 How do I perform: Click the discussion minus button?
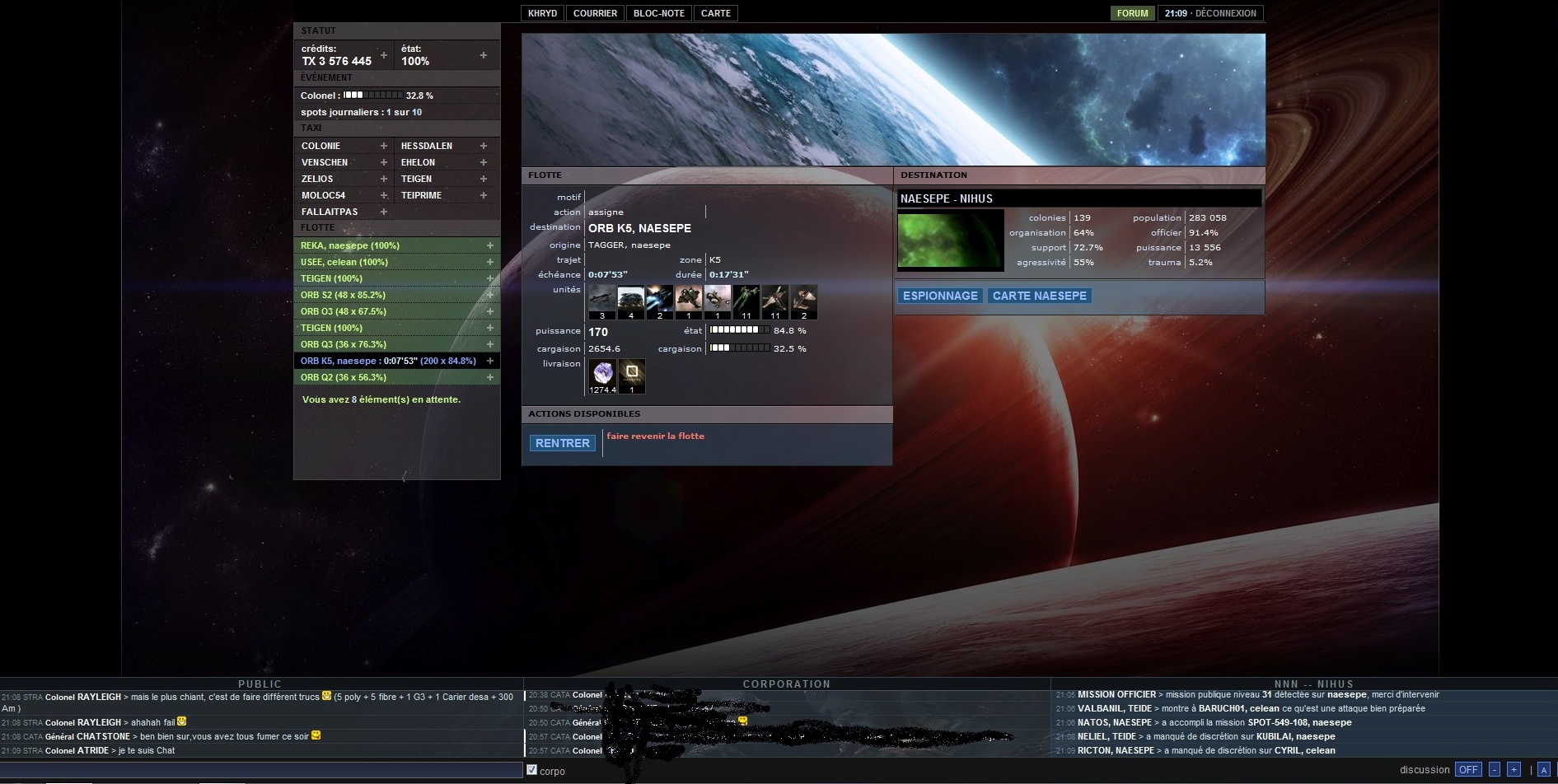1495,769
